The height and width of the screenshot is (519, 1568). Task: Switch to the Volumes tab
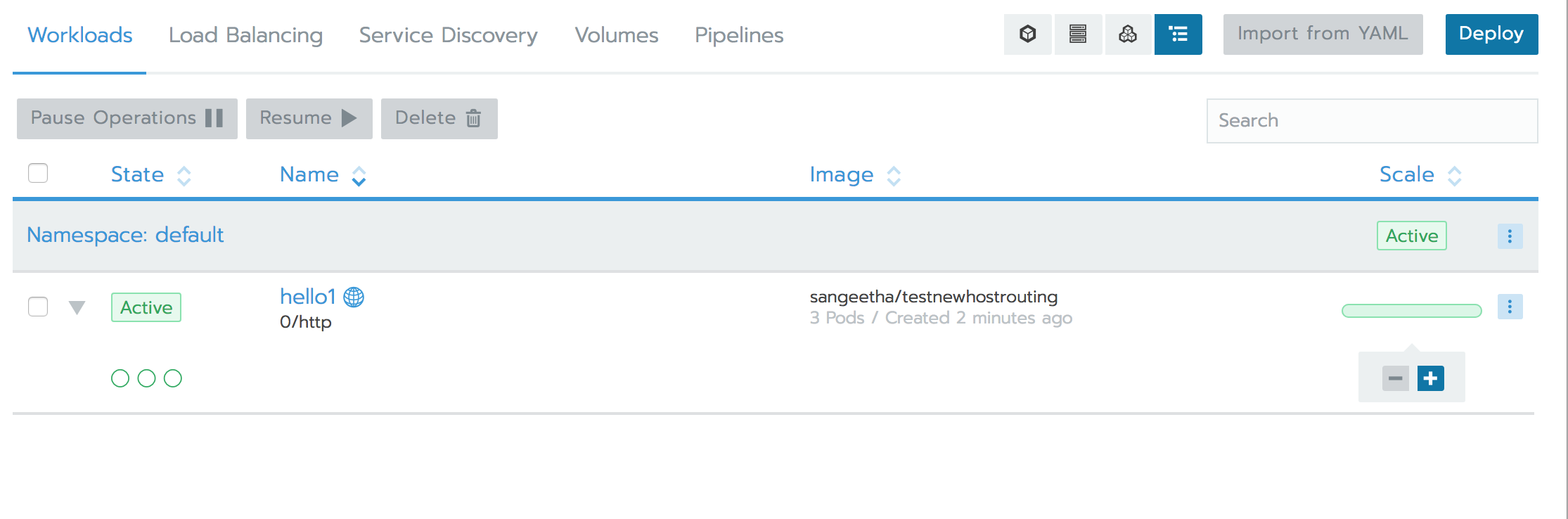tap(615, 34)
